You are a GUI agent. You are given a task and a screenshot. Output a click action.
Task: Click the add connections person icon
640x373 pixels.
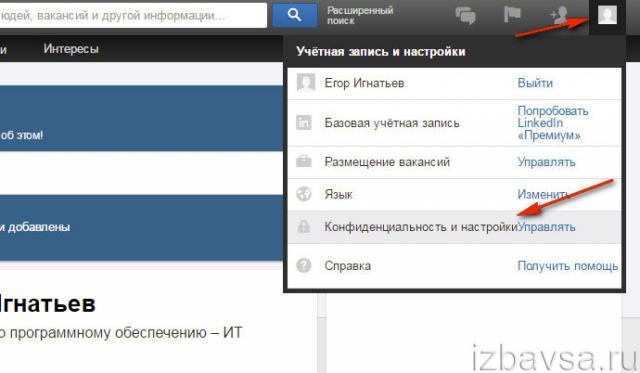pyautogui.click(x=559, y=15)
